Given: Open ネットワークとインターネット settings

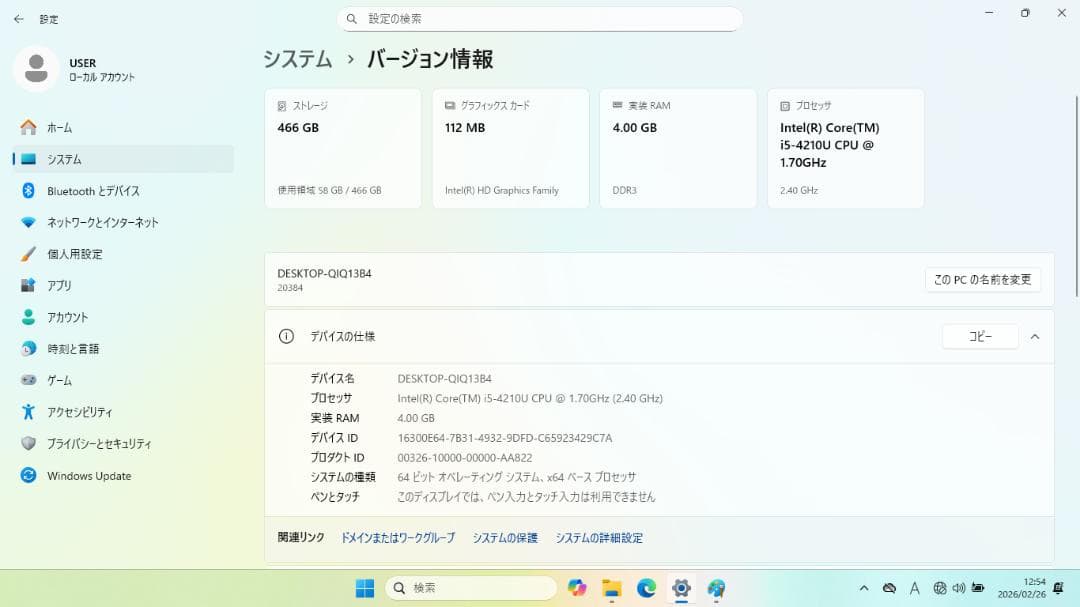Looking at the screenshot, I should pos(123,223).
